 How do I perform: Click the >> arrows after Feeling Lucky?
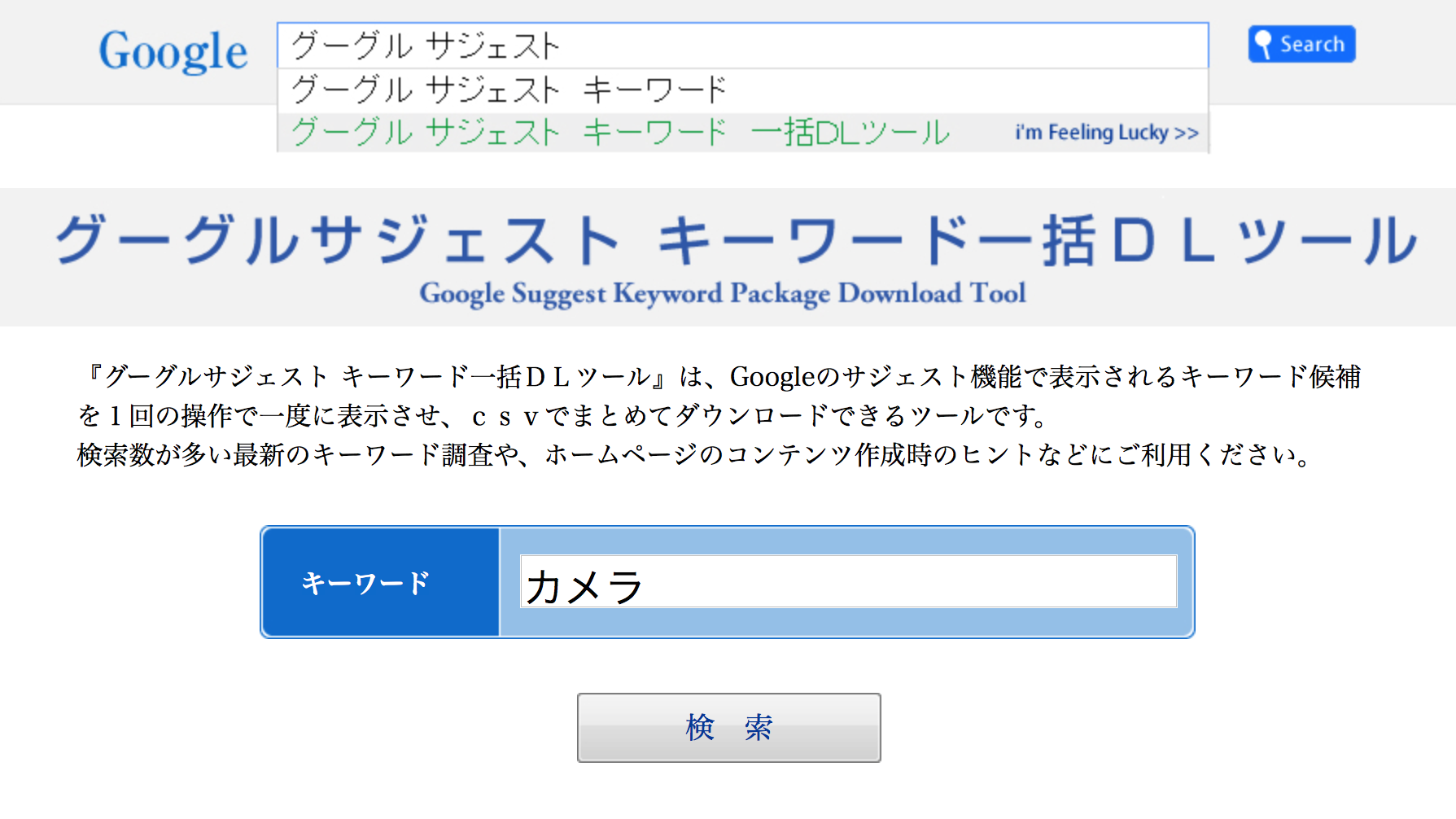[x=1187, y=133]
